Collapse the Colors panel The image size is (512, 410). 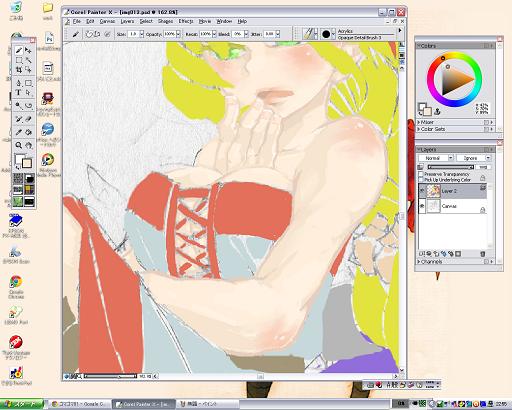click(x=419, y=46)
